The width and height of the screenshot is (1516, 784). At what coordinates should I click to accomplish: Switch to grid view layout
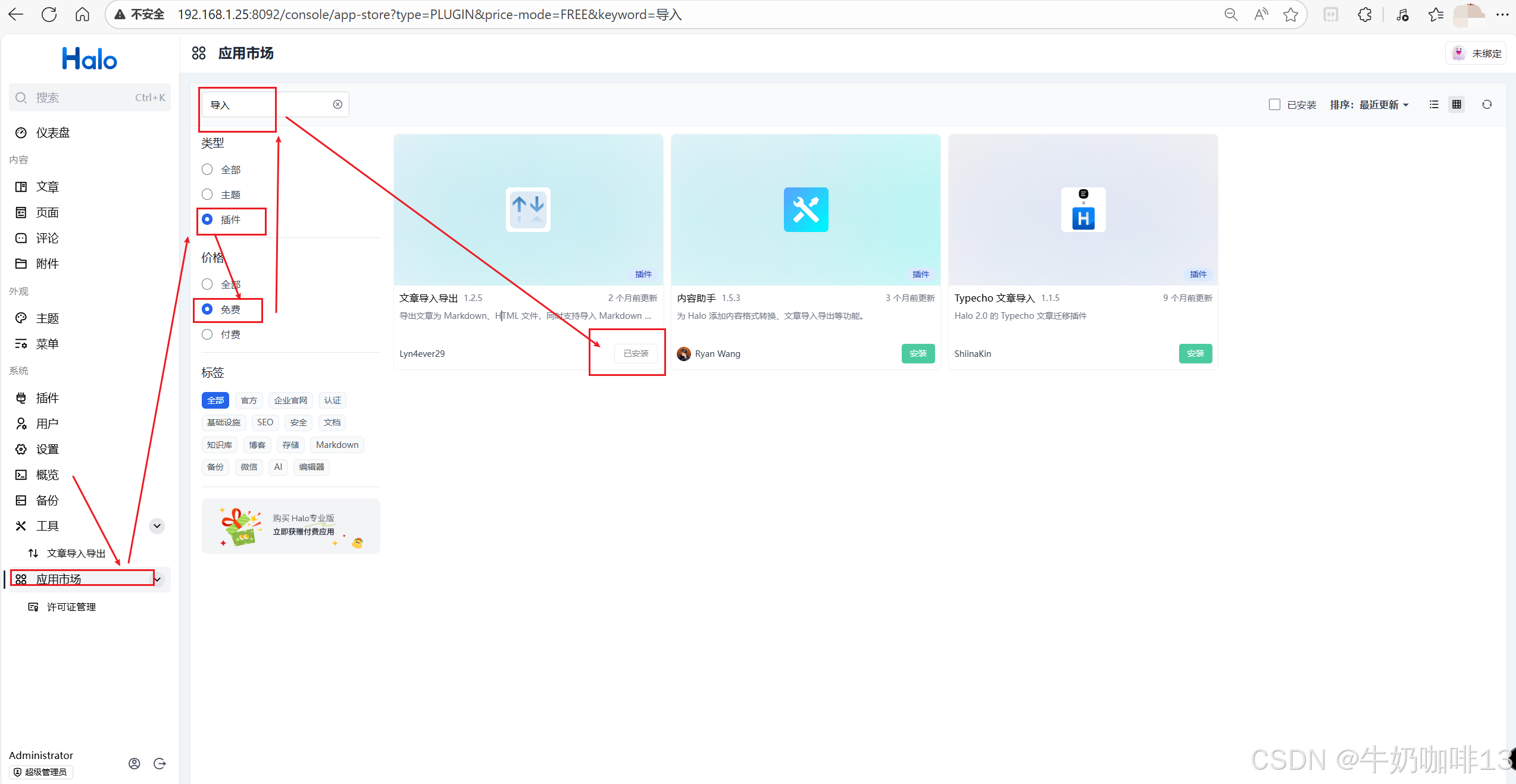(x=1456, y=105)
